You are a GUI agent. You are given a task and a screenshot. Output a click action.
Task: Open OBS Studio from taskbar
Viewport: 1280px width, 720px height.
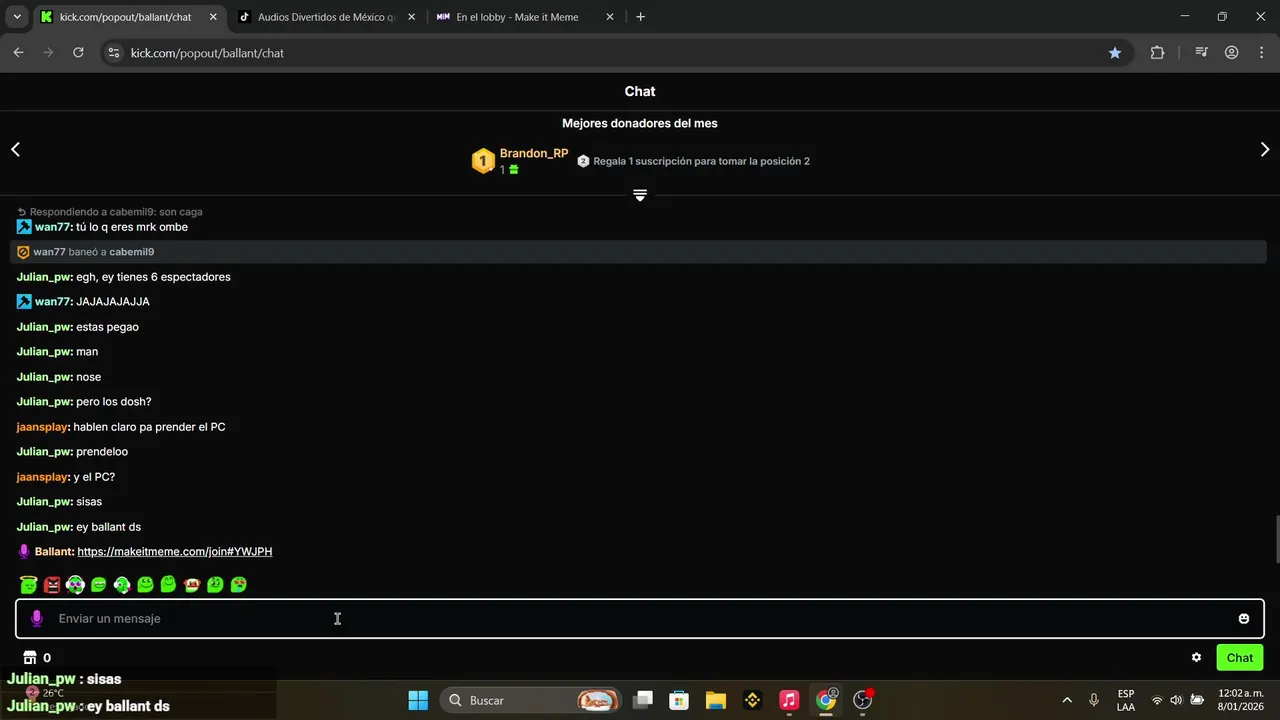point(863,700)
